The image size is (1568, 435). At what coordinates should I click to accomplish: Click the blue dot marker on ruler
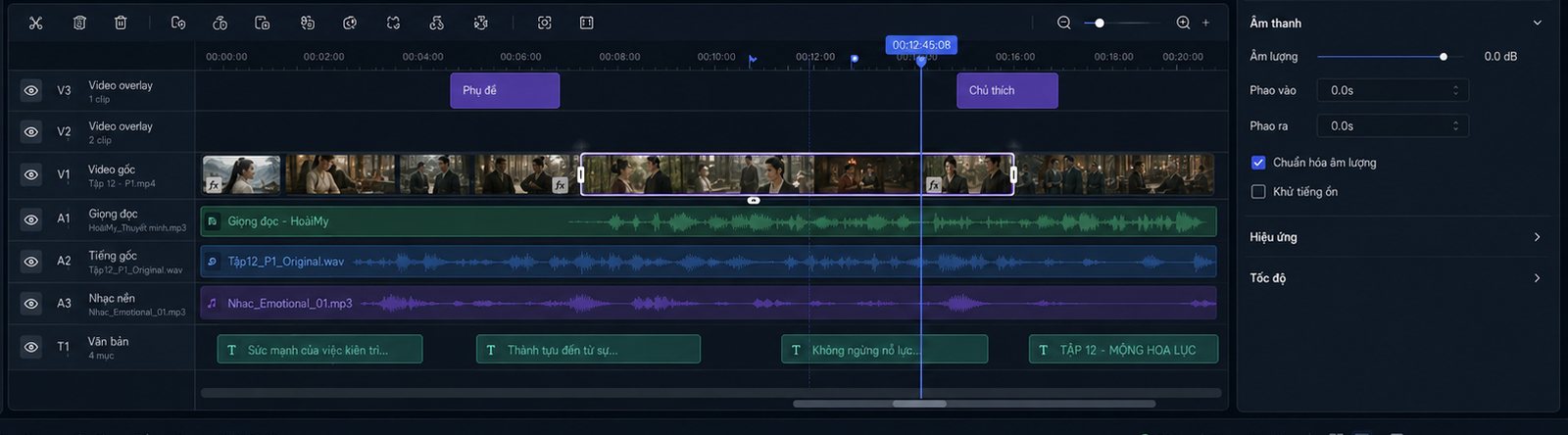click(855, 59)
